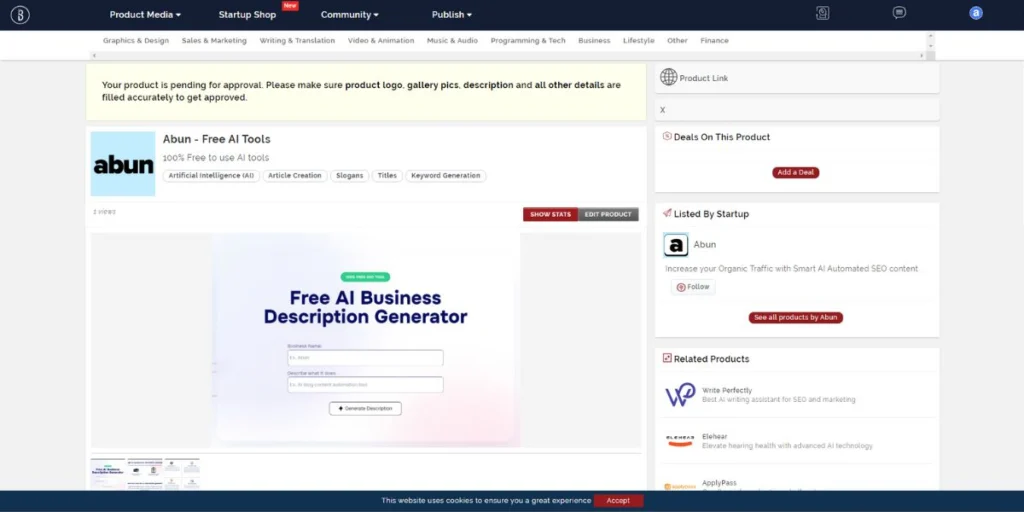Open the chat messages icon

coord(899,13)
